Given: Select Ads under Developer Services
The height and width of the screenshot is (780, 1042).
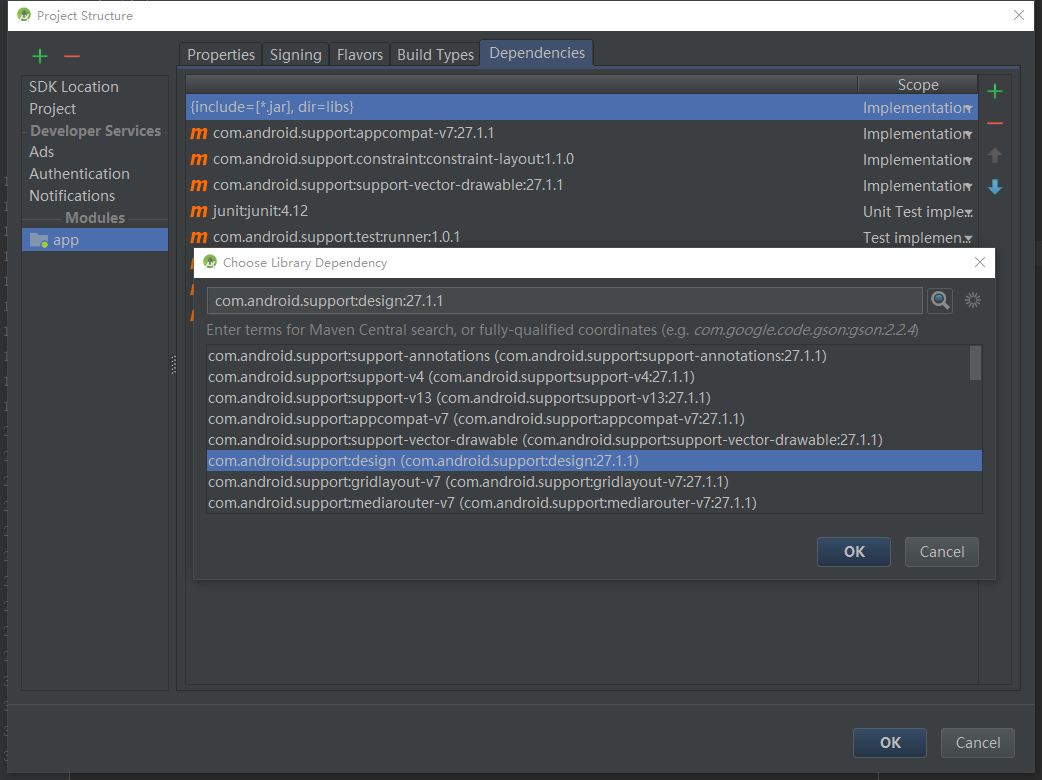Looking at the screenshot, I should point(41,152).
